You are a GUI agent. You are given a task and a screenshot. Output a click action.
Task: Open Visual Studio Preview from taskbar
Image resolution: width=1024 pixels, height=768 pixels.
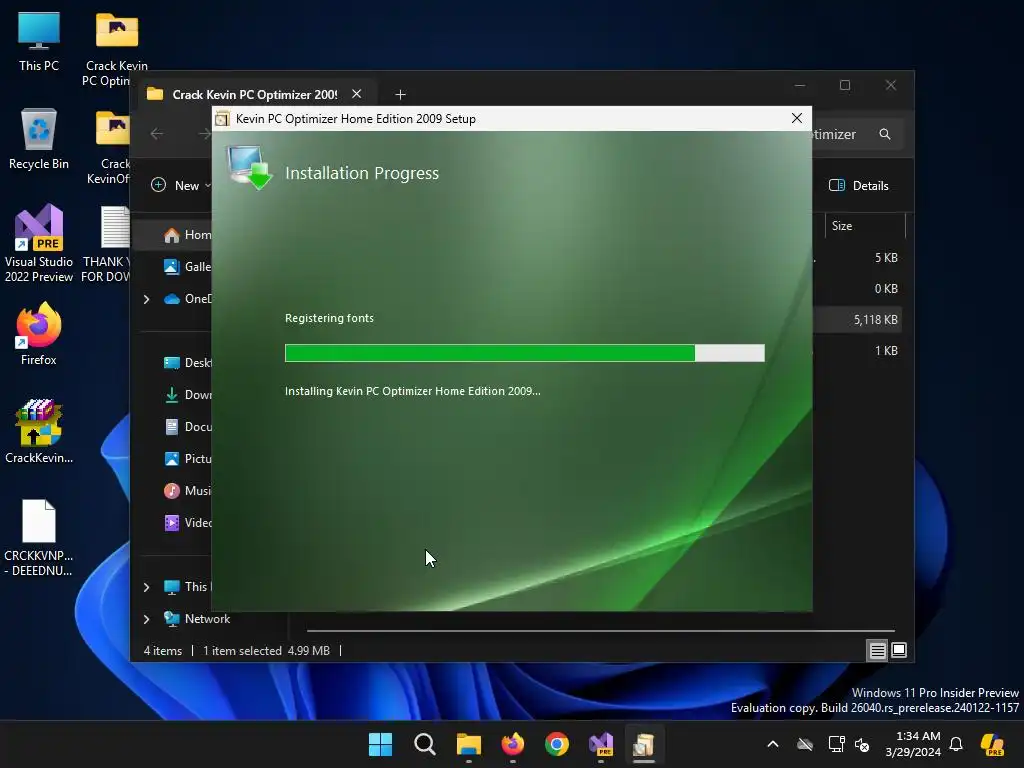click(601, 744)
